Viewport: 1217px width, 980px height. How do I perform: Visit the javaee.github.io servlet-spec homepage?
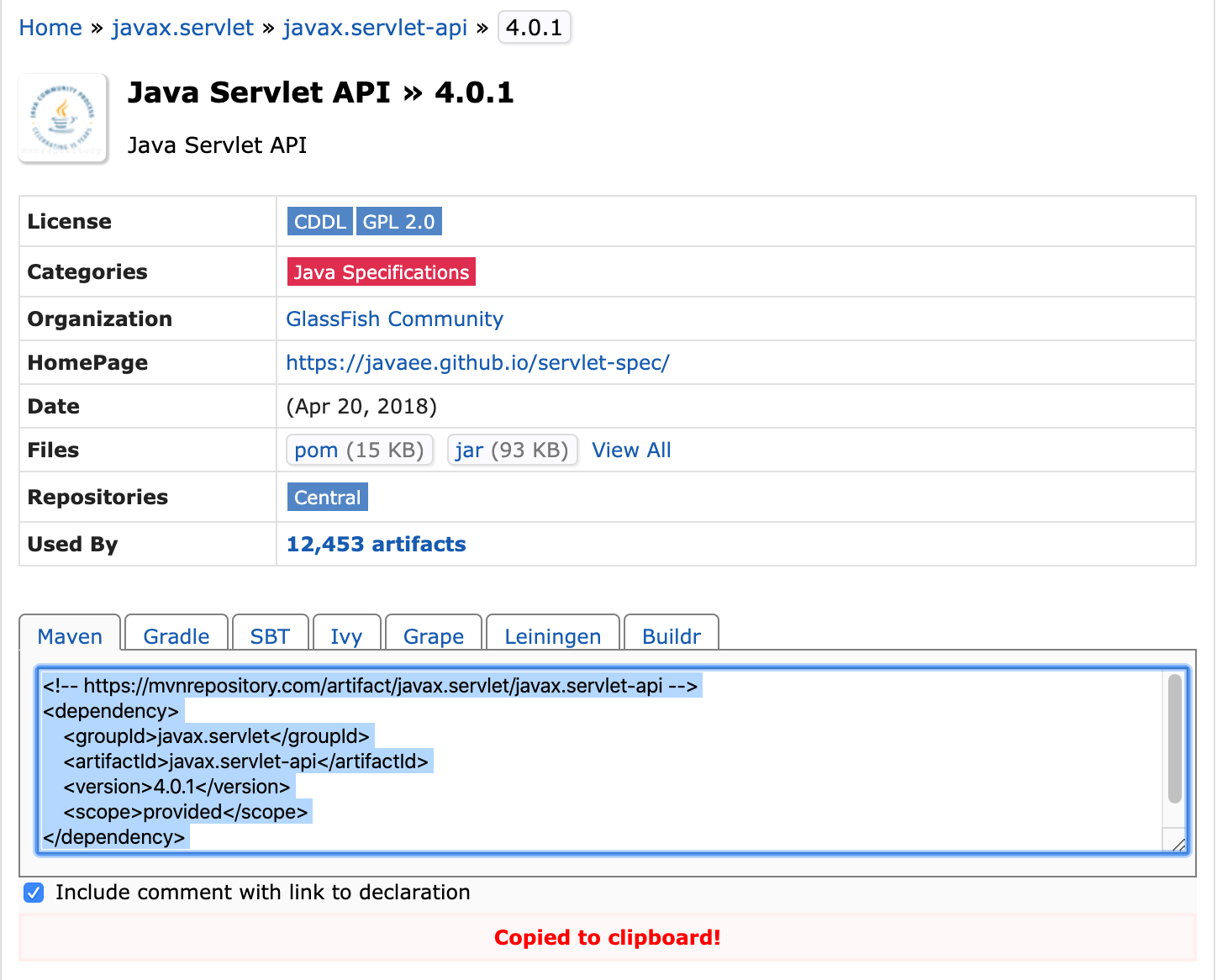(x=478, y=363)
